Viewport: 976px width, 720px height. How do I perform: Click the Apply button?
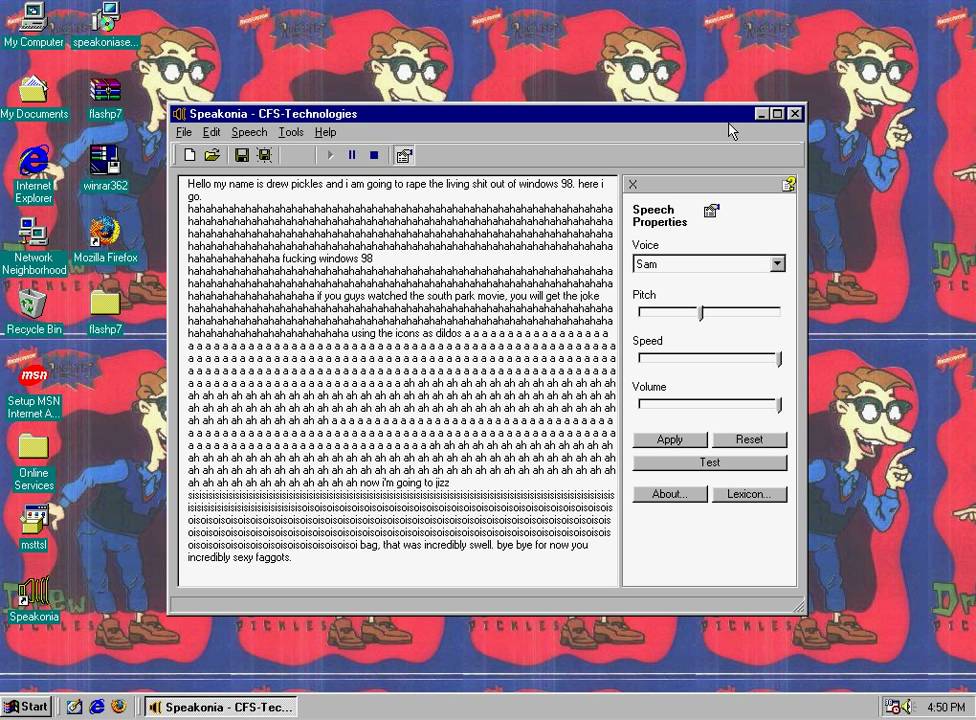[x=670, y=439]
